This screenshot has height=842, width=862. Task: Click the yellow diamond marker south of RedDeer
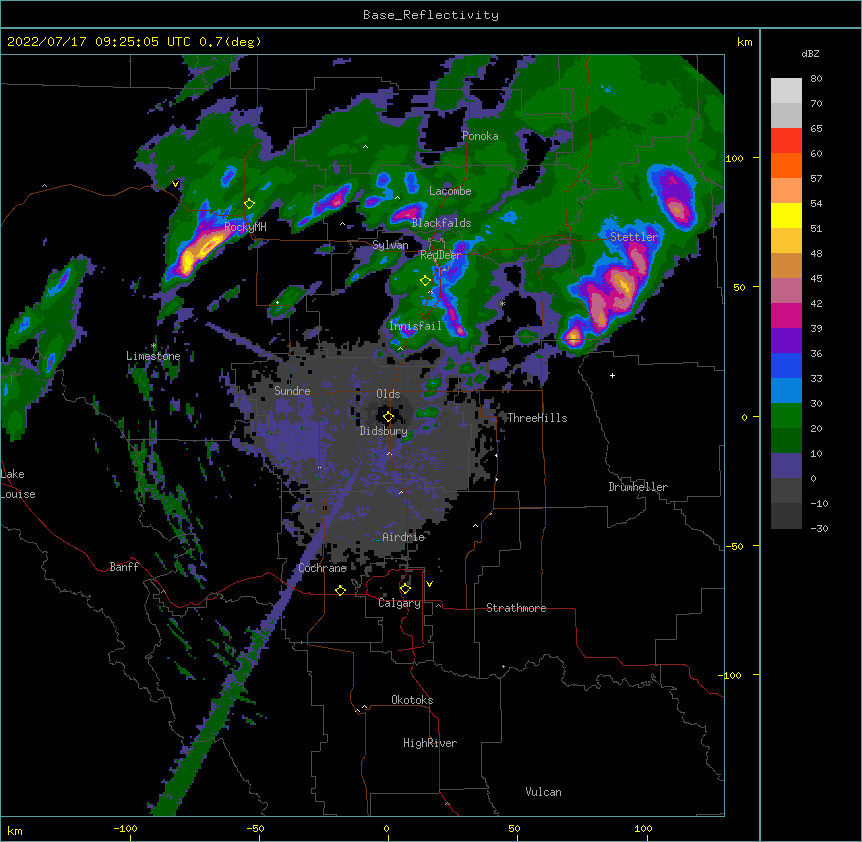pos(425,281)
